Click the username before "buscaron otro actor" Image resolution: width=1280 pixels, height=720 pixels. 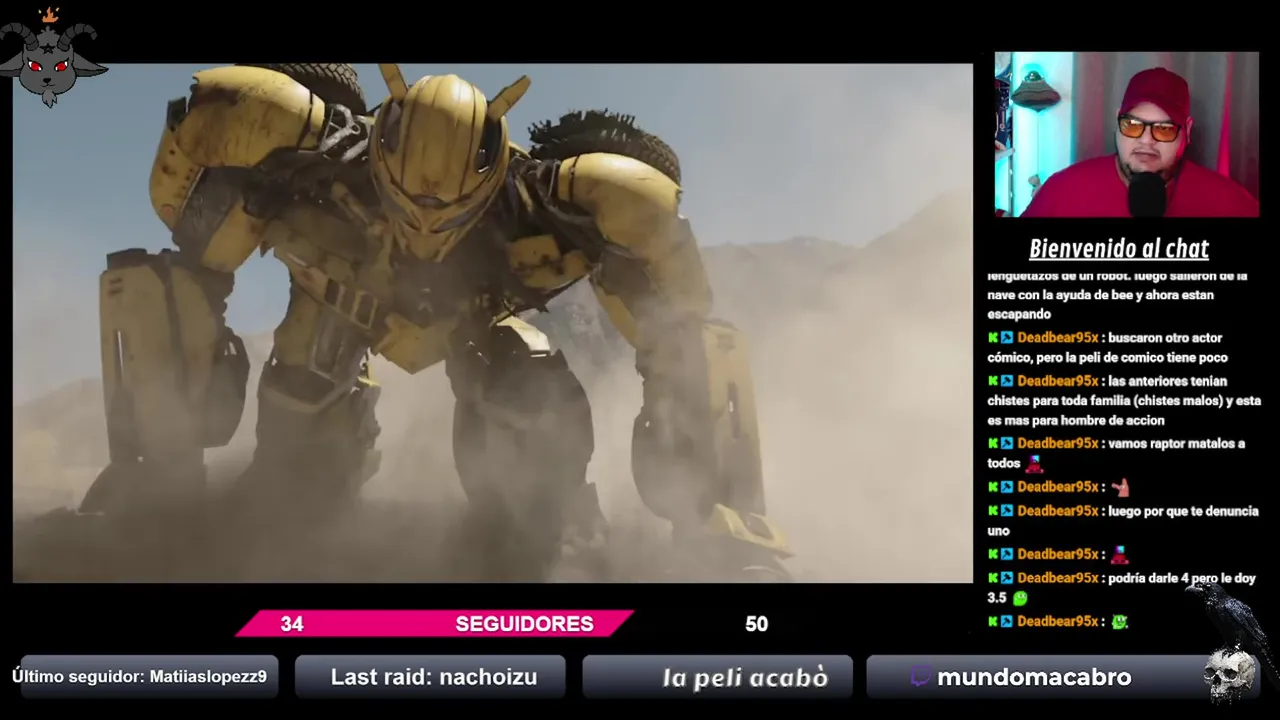(1058, 338)
